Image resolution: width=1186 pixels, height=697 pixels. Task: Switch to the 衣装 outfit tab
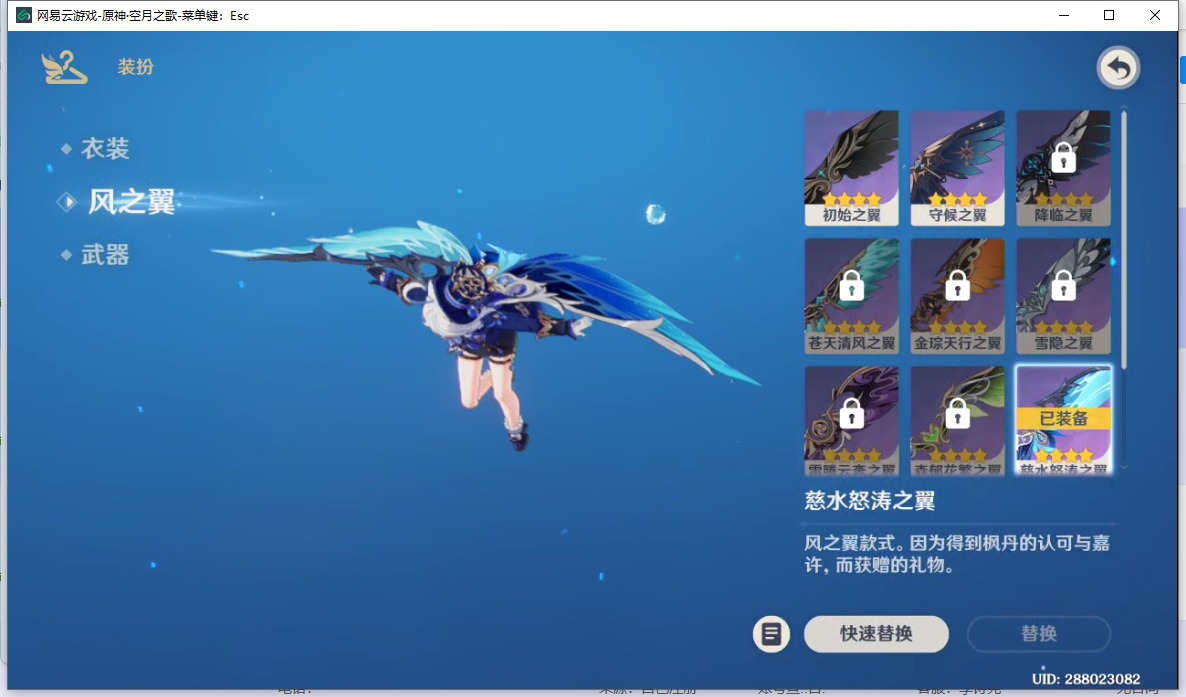pyautogui.click(x=104, y=148)
